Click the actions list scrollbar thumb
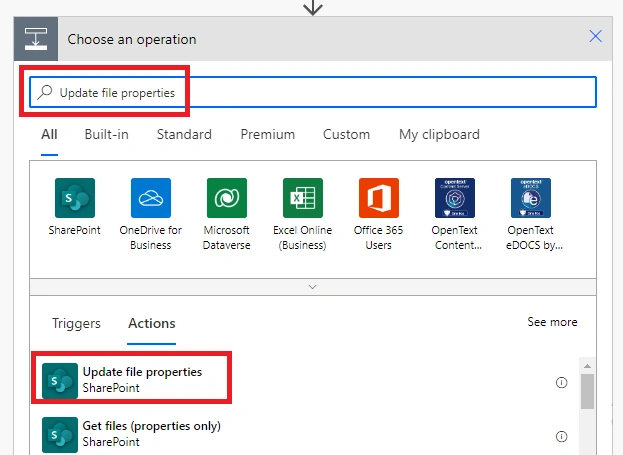 587,391
